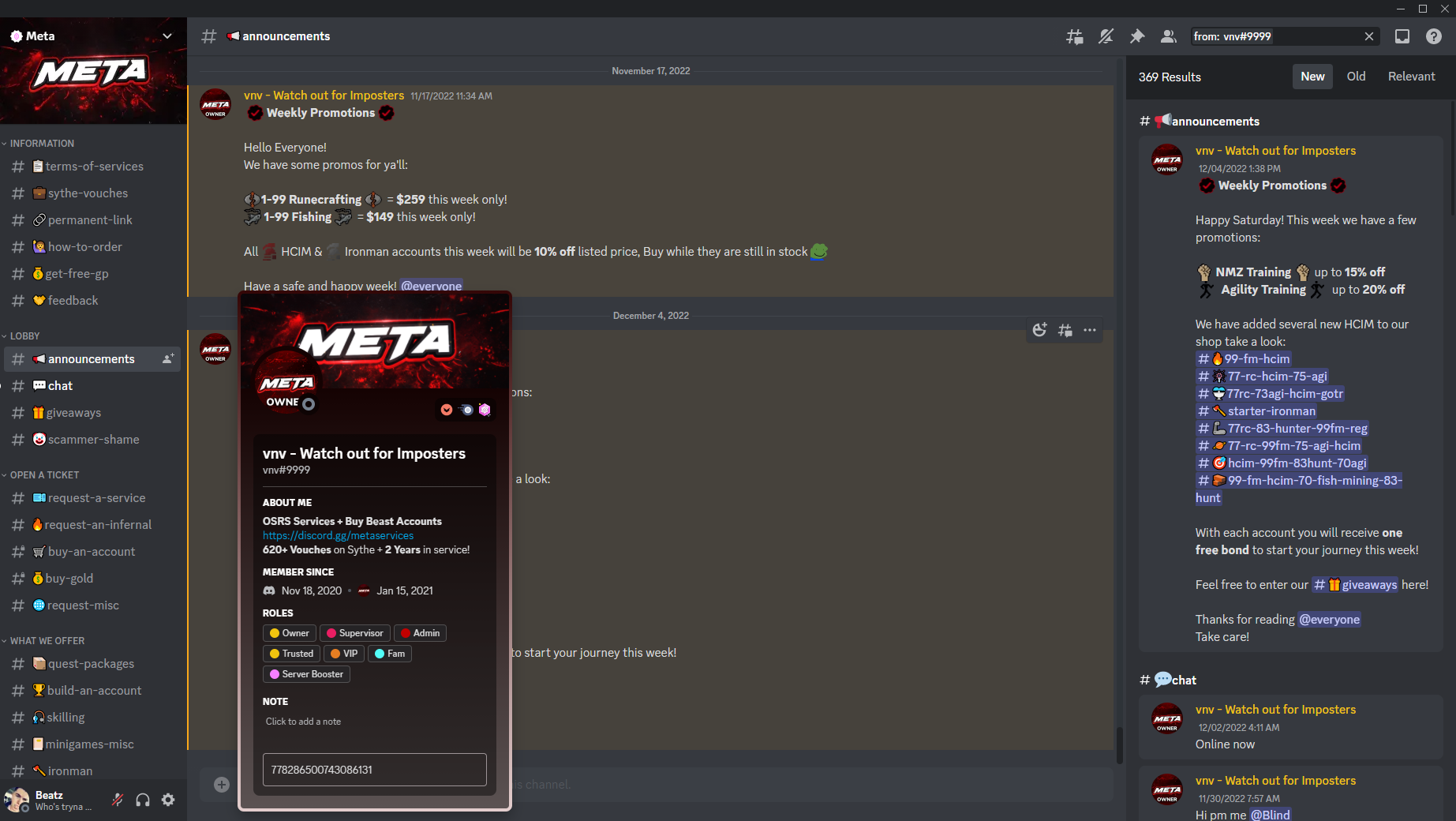1456x821 pixels.
Task: Click the Supervisor role chip
Action: 355,633
